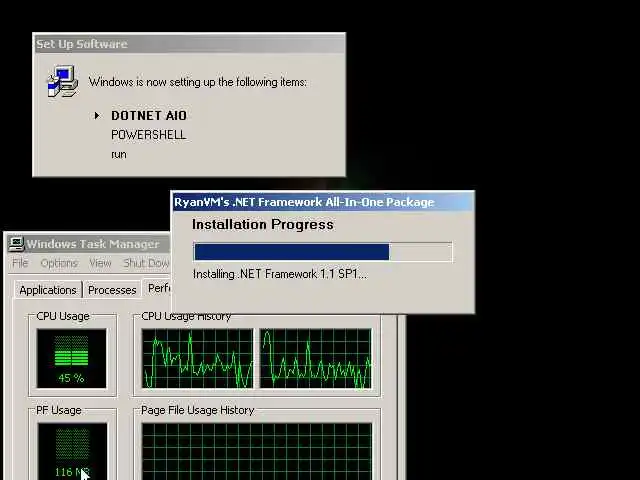Click 'Windows is now setting up the following items' text
The image size is (640, 480).
click(x=198, y=82)
